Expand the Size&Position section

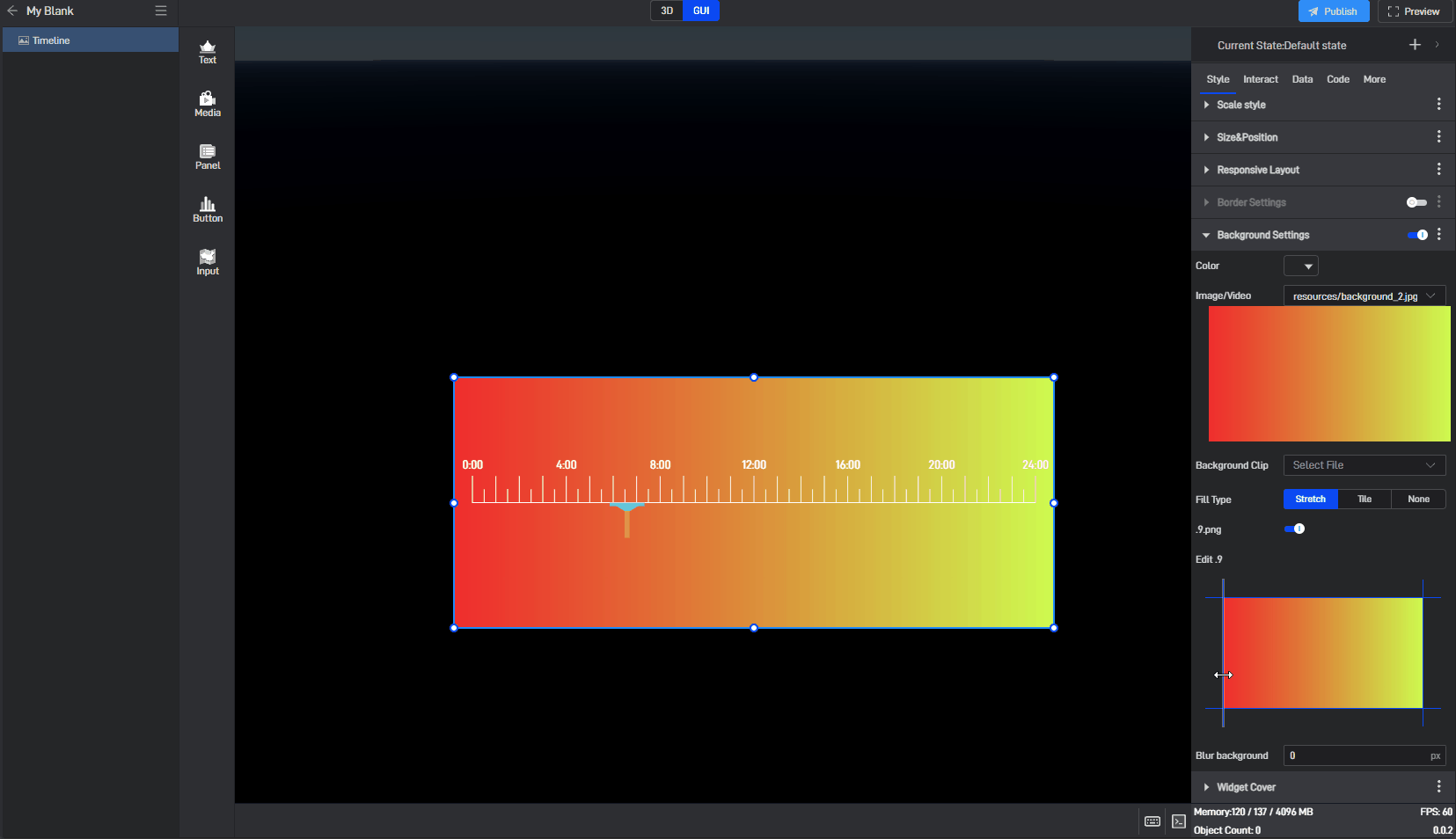(x=1247, y=137)
